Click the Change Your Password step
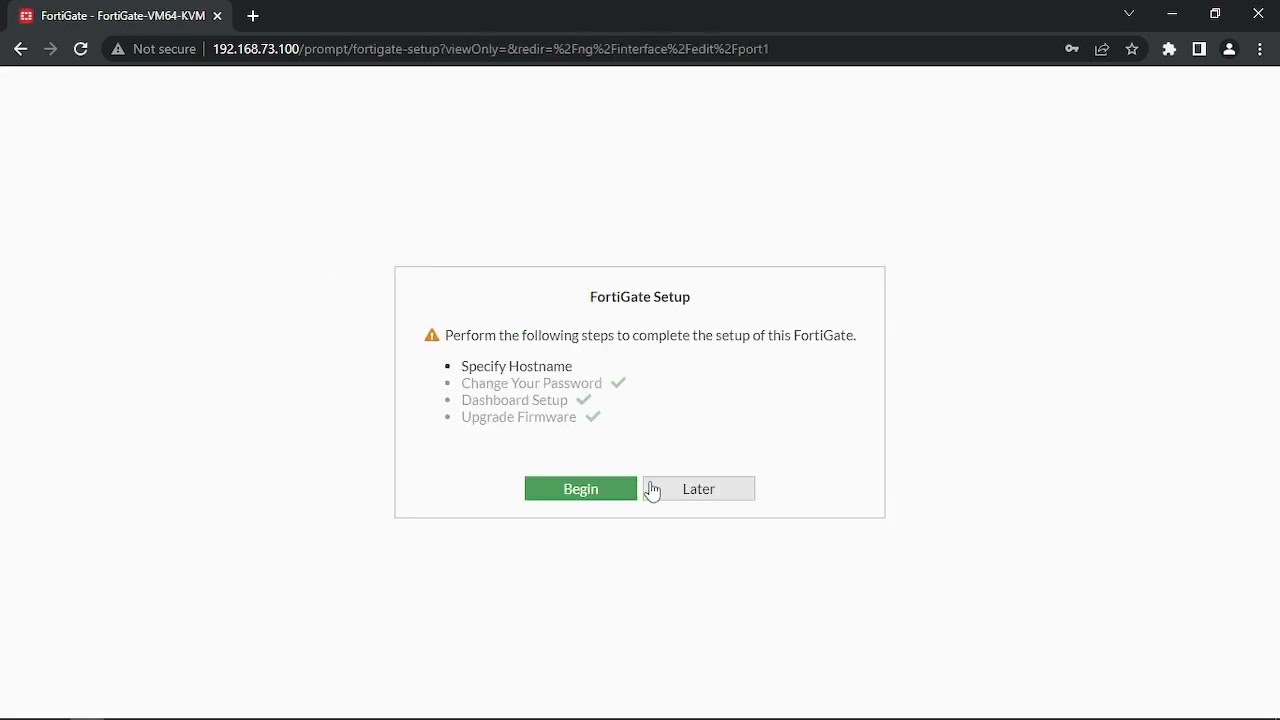1280x720 pixels. coord(531,383)
